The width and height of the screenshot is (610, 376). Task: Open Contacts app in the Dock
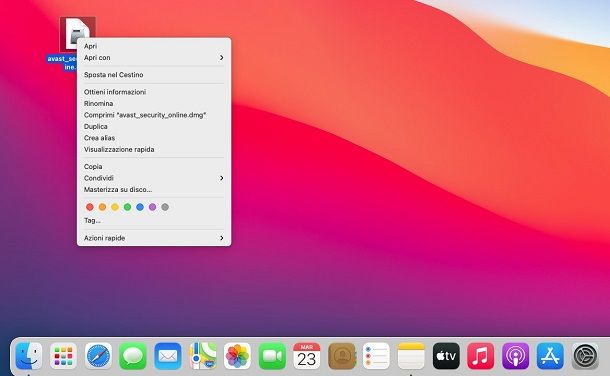click(342, 356)
